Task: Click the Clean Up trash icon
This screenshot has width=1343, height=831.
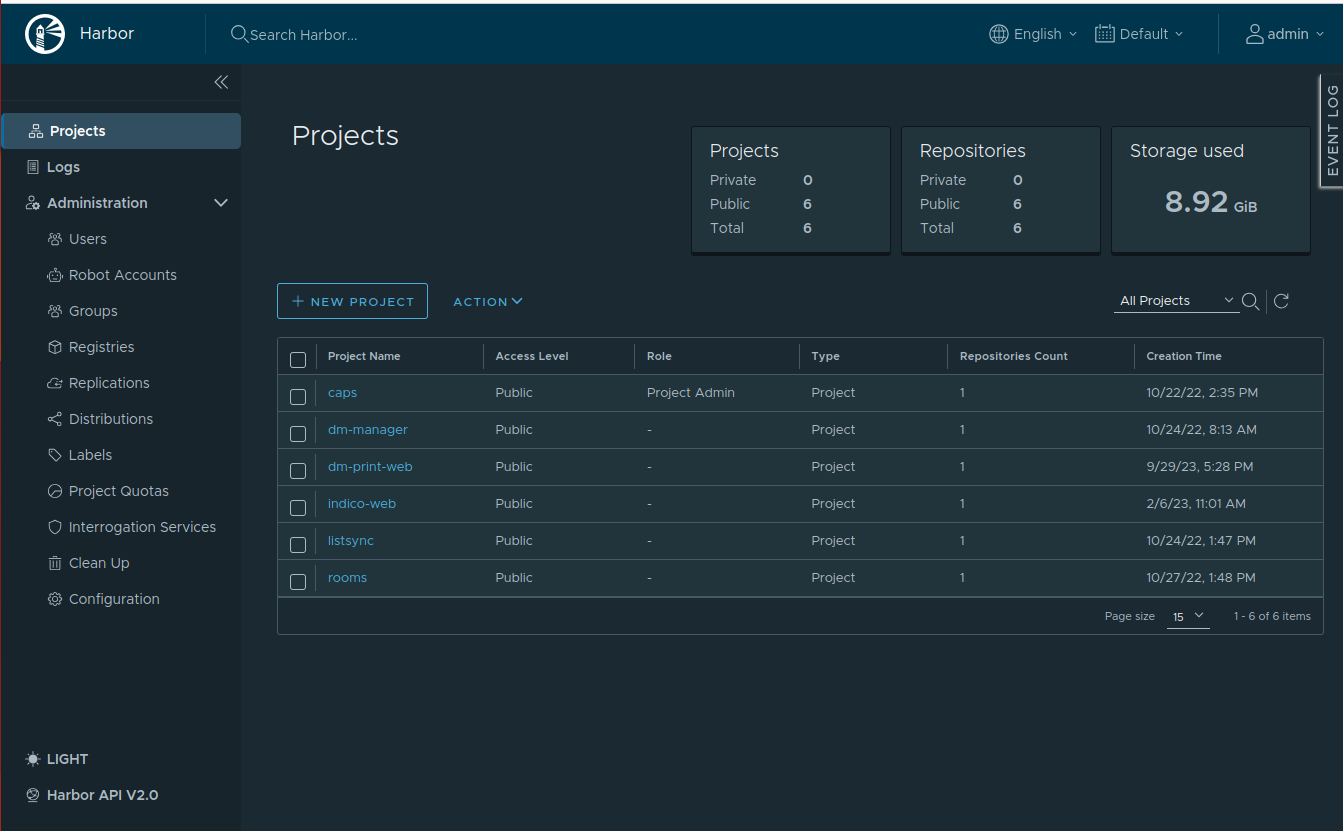Action: click(x=55, y=563)
